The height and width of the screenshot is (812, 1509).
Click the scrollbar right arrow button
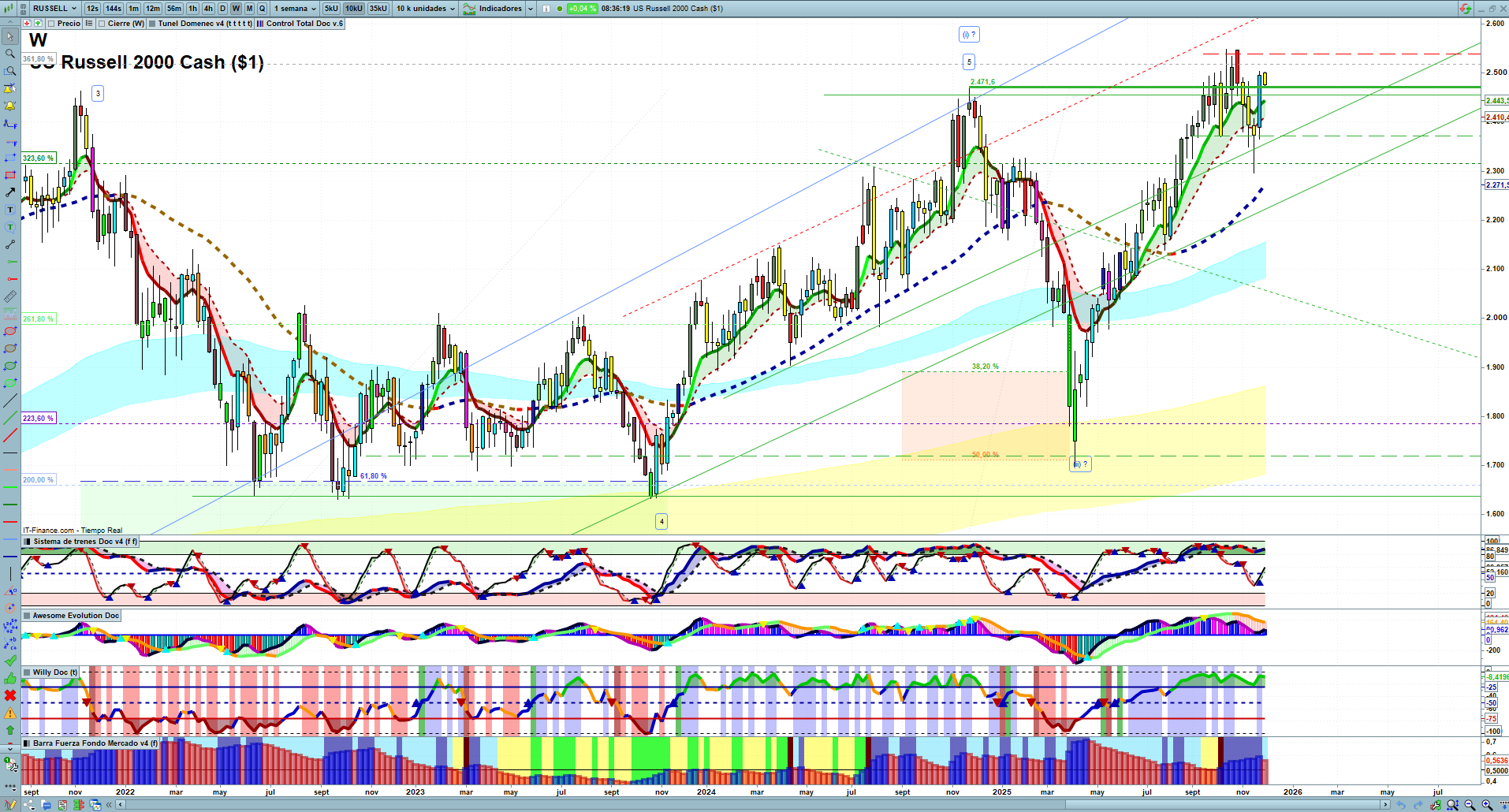1386,805
